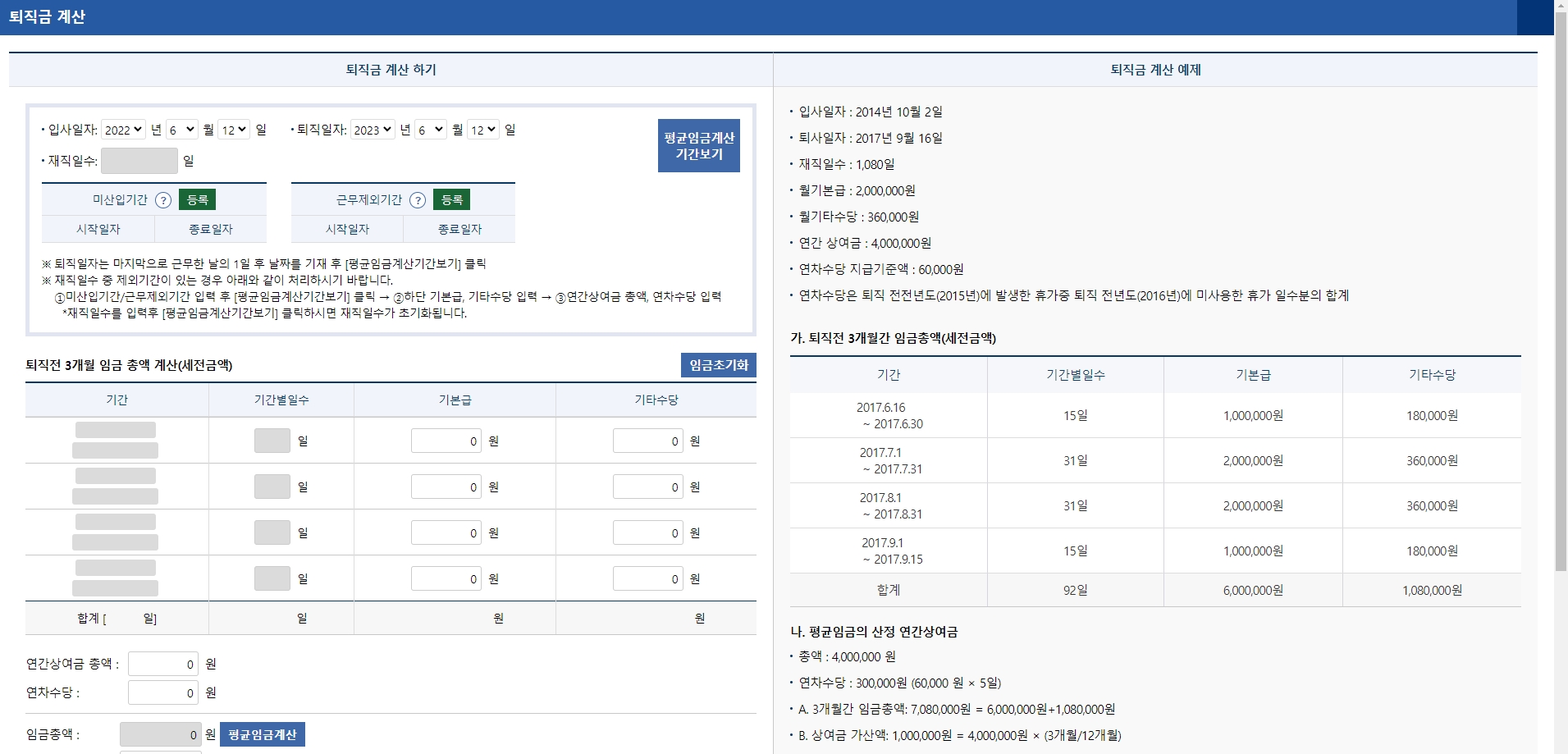Open the 입사일자 day dropdown
Viewport: 1568px width, 754px height.
click(x=234, y=129)
